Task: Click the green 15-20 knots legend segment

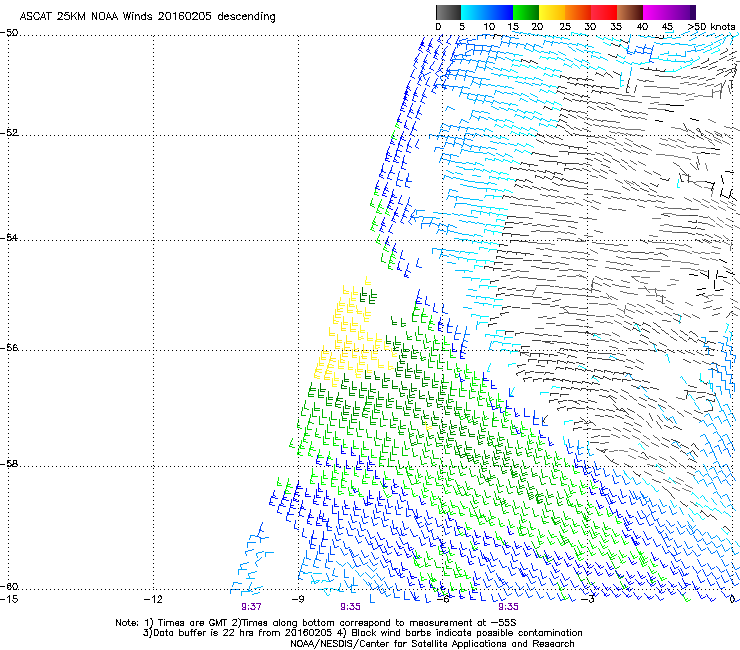Action: click(x=526, y=12)
